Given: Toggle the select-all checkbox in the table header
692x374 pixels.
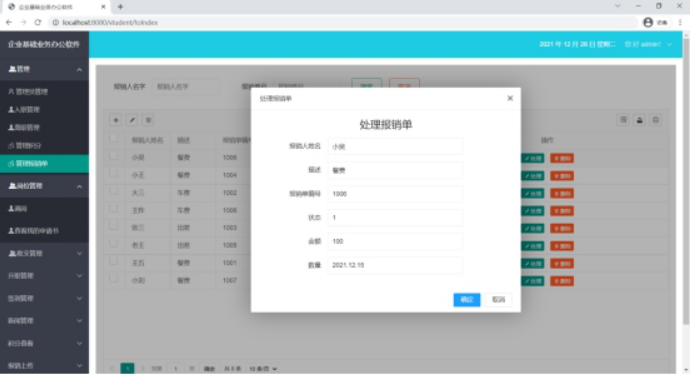Looking at the screenshot, I should point(113,138).
